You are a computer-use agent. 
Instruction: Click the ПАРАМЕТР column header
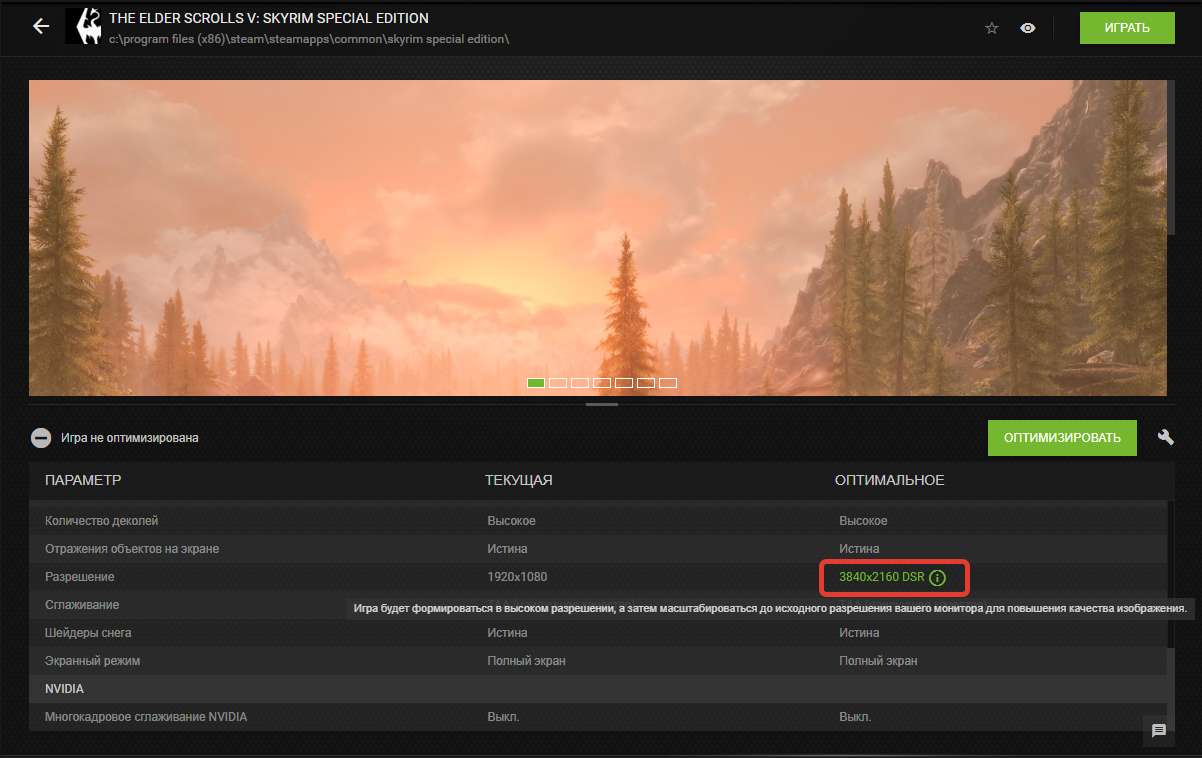pyautogui.click(x=83, y=481)
